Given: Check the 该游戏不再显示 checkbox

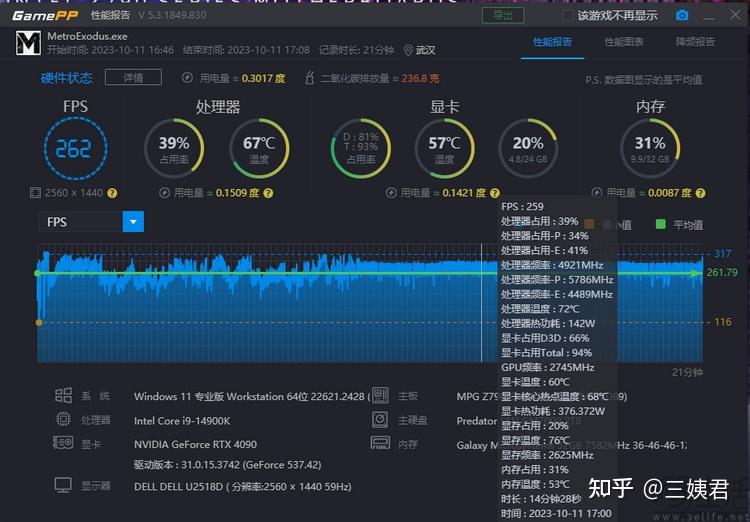Looking at the screenshot, I should (x=567, y=15).
